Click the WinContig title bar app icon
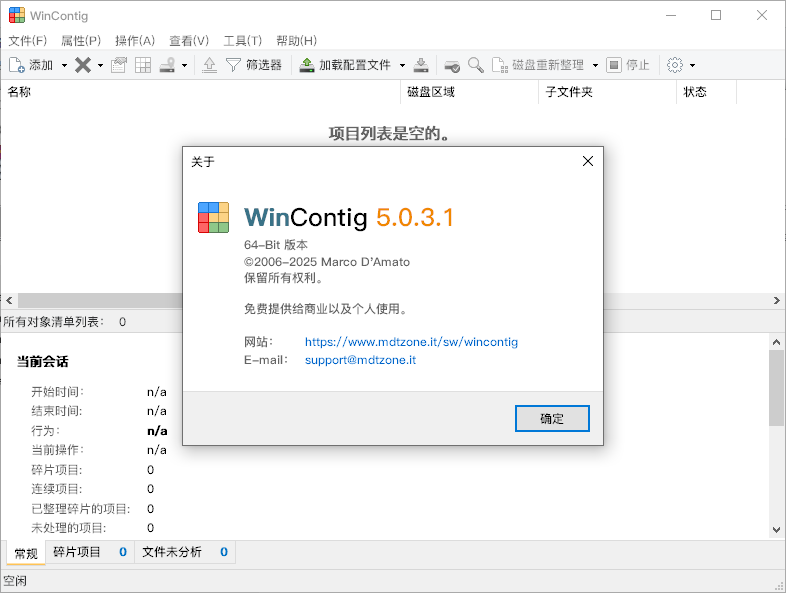This screenshot has height=593, width=786. pos(17,16)
